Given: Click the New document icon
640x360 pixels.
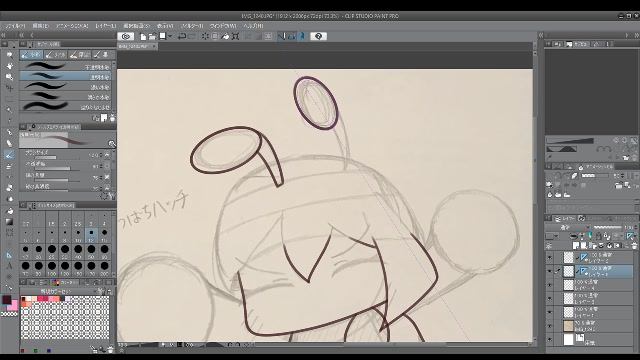Looking at the screenshot, I should coord(143,36).
